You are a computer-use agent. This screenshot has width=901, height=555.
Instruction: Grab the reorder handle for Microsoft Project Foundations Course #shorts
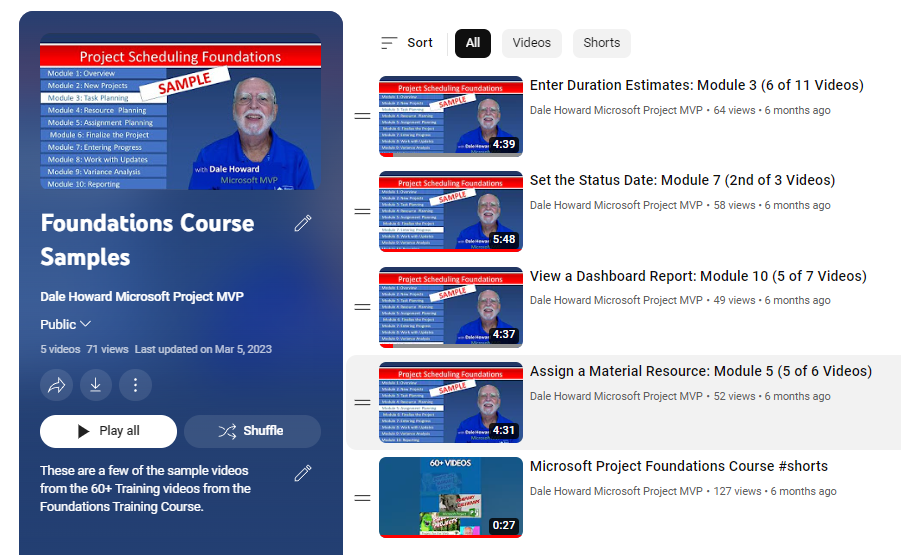coord(362,498)
